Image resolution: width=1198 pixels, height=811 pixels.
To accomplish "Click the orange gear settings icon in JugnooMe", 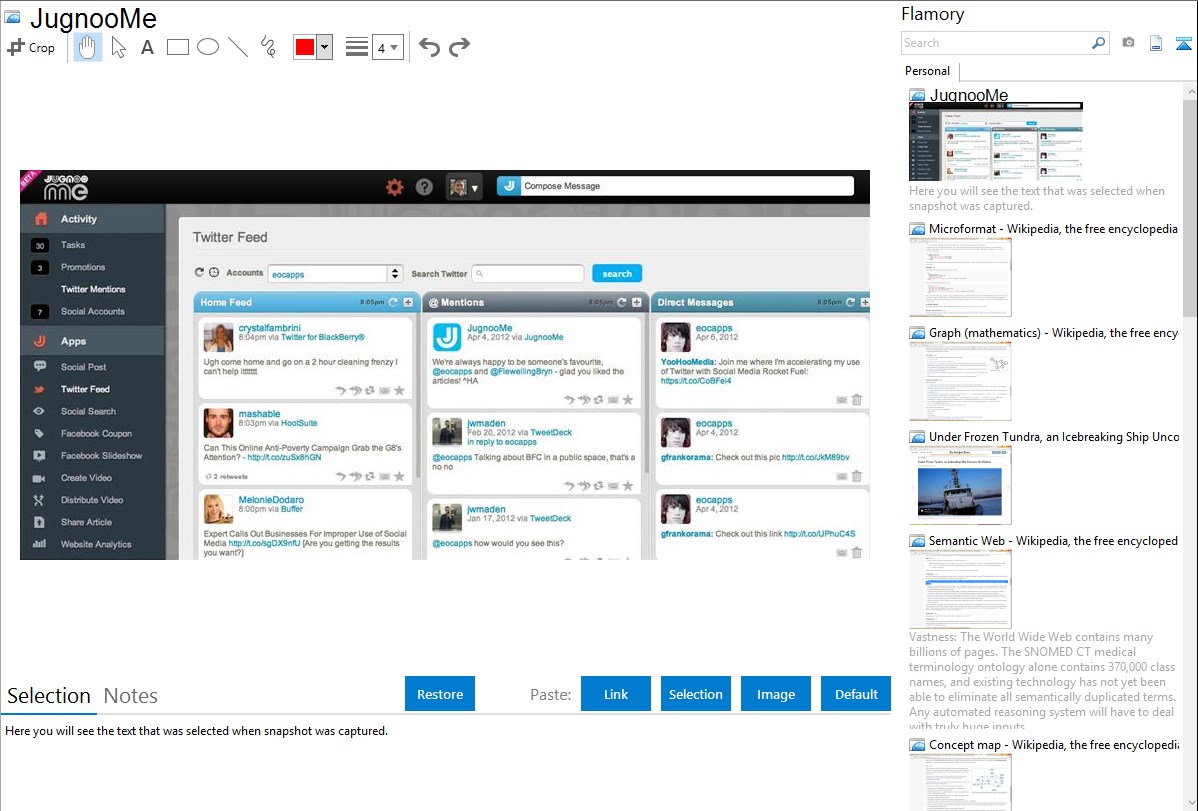I will click(394, 187).
